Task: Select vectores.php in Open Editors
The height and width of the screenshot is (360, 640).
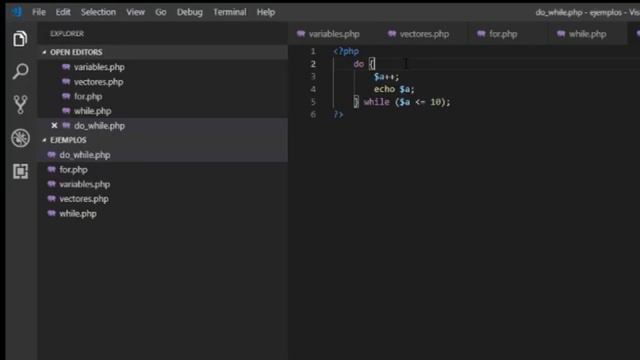Action: (x=163, y=82)
